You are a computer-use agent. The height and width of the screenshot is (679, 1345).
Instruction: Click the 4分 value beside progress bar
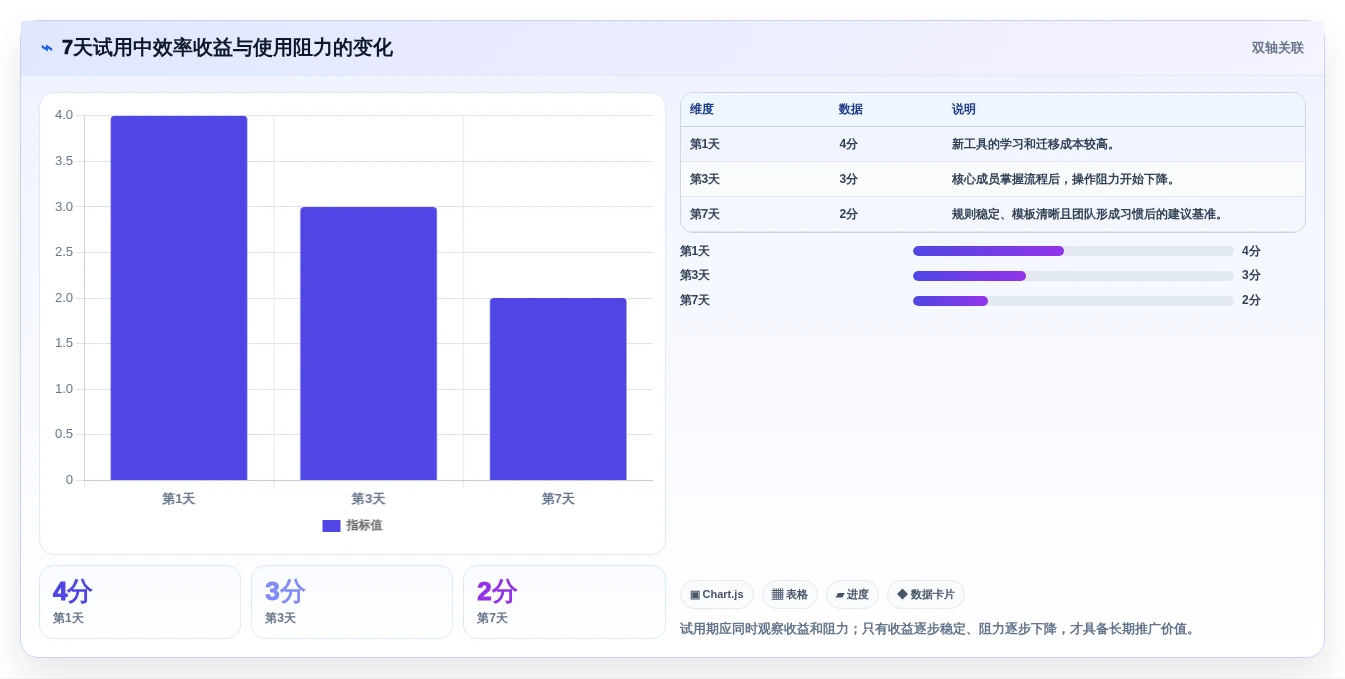pyautogui.click(x=1251, y=252)
